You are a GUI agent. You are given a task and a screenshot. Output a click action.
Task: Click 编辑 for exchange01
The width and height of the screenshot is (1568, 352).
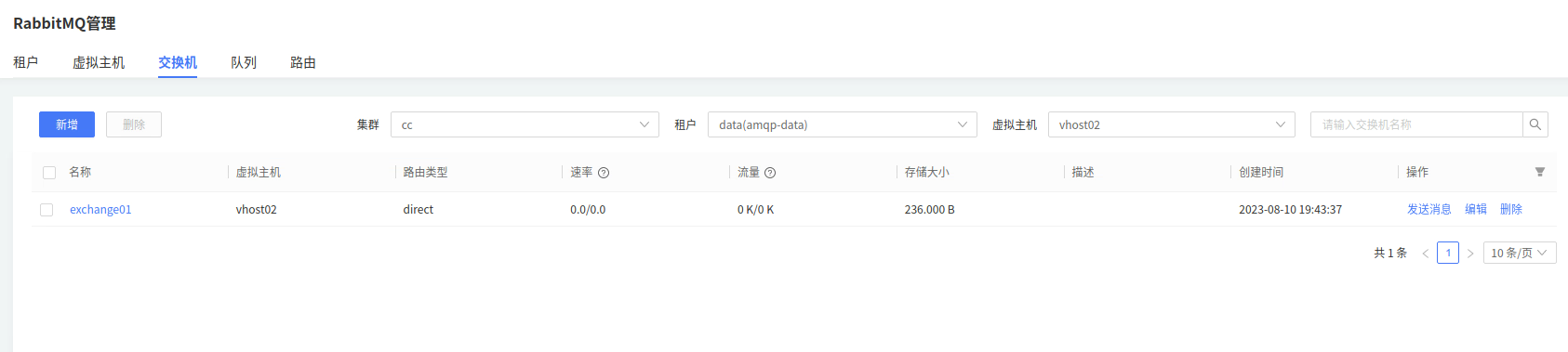pos(1476,210)
